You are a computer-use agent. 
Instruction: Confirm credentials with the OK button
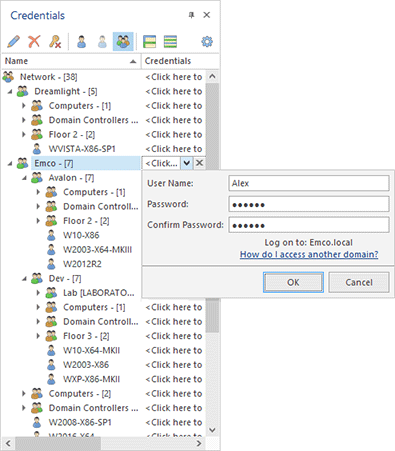pyautogui.click(x=293, y=282)
